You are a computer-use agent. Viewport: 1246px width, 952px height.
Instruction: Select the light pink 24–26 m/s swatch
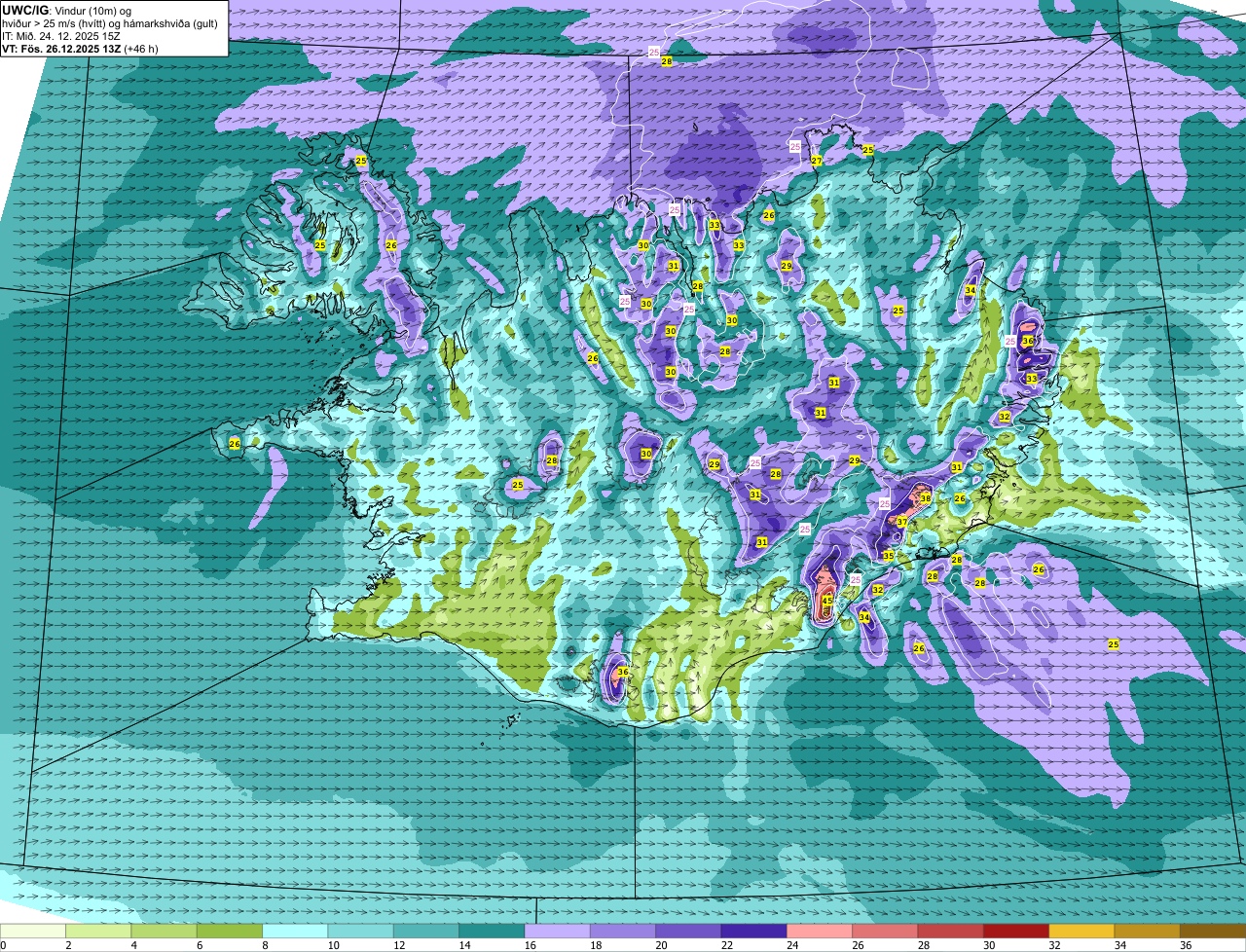tap(820, 931)
